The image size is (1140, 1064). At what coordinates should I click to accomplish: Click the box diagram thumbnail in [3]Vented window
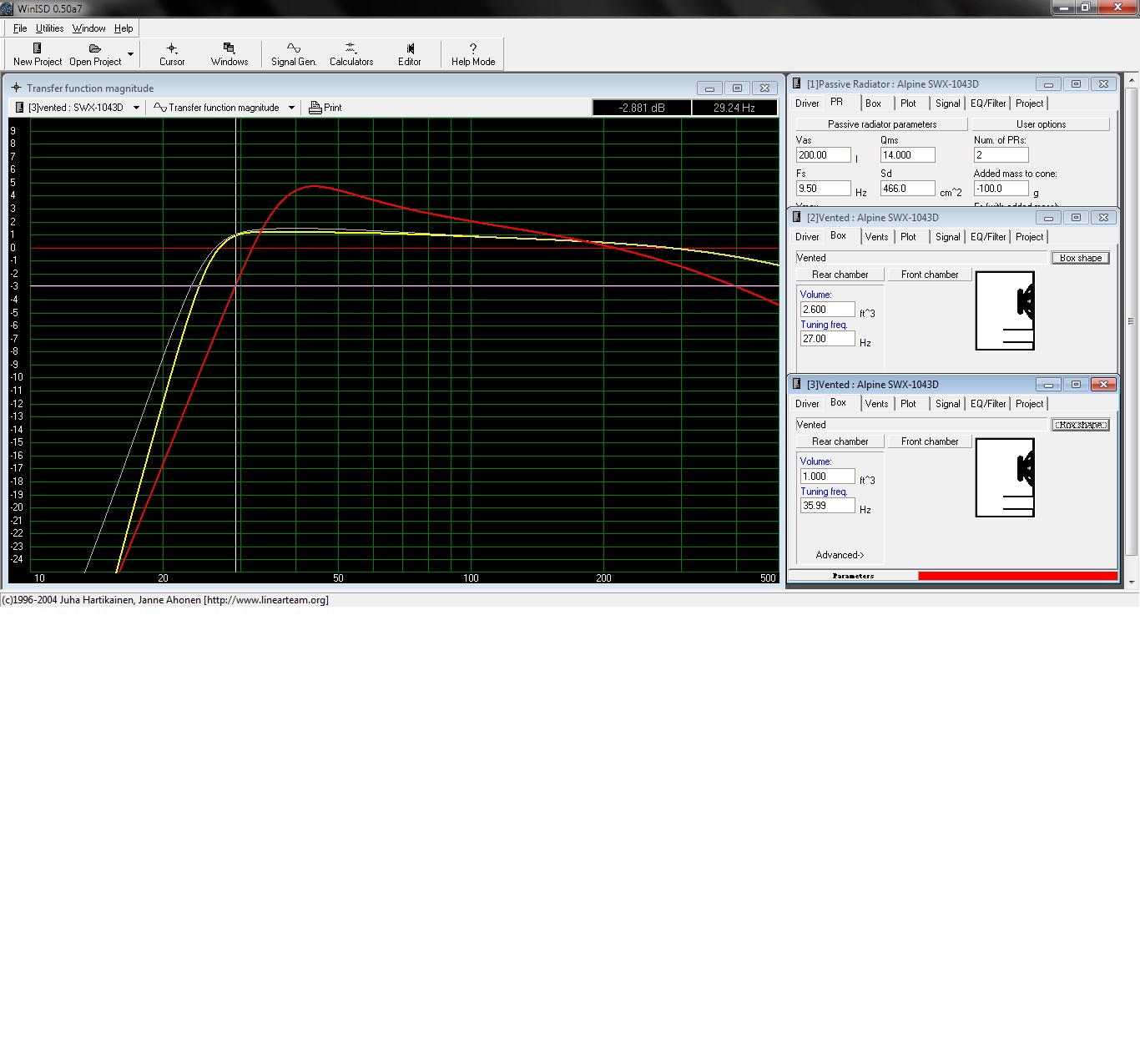pyautogui.click(x=1005, y=477)
